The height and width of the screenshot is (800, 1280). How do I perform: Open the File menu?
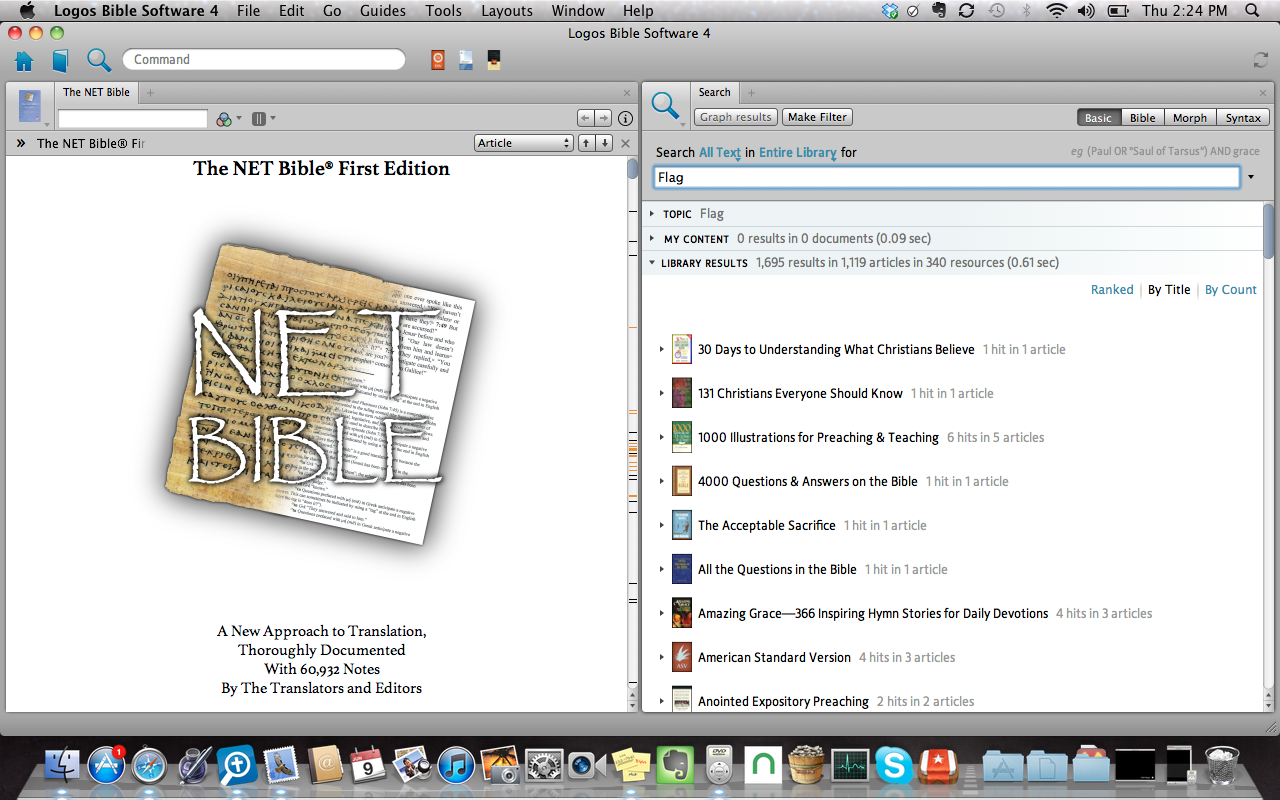click(248, 11)
